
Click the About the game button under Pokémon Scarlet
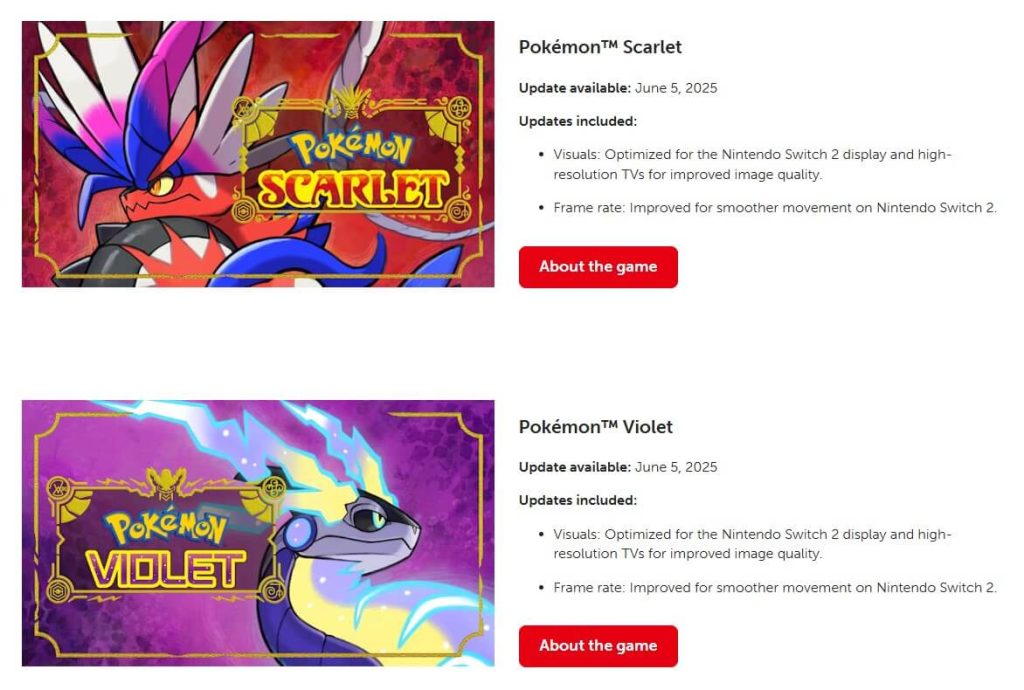[598, 267]
